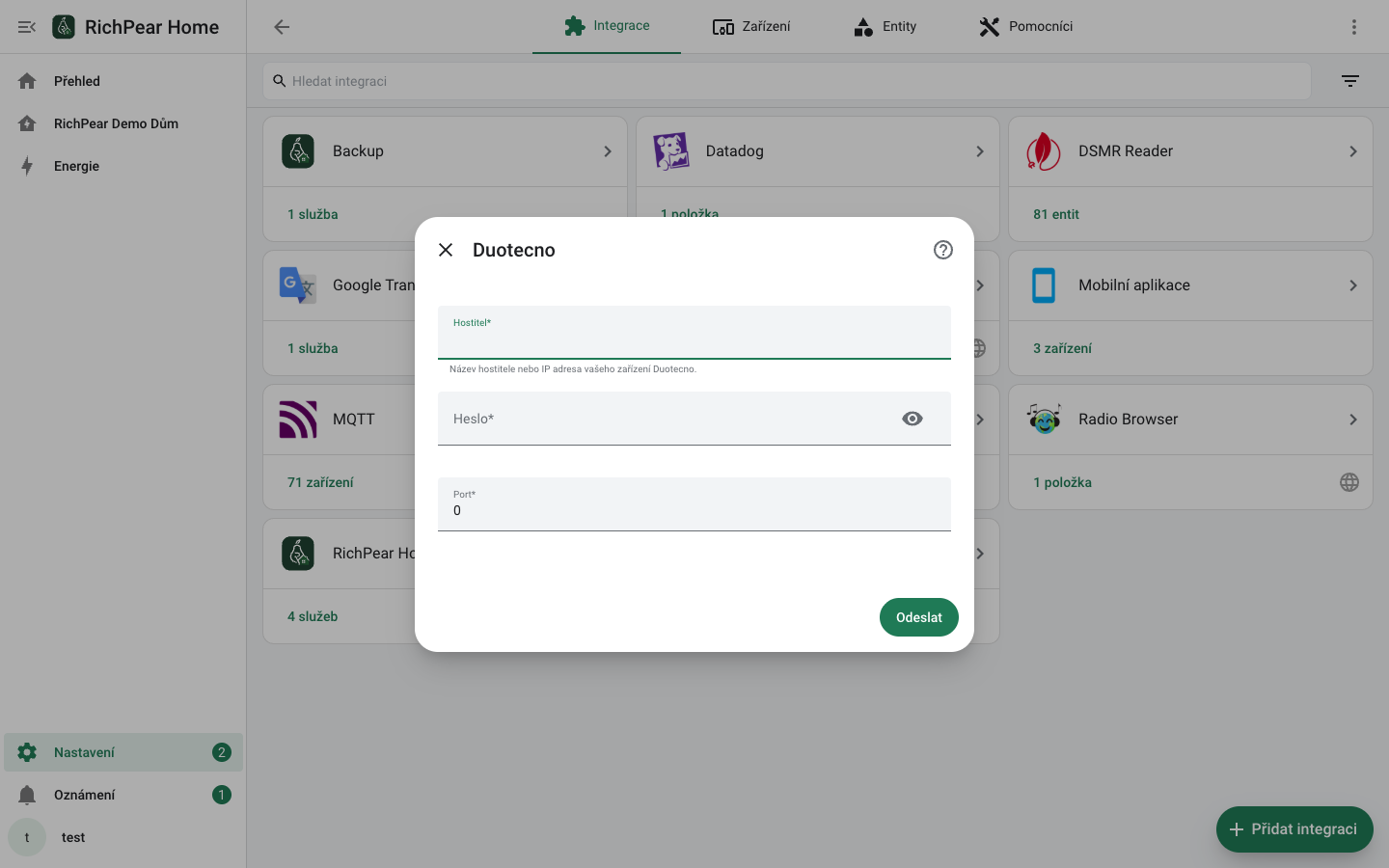Screen dimensions: 1389x868
Task: Click the Integrace puzzle icon
Action: (575, 26)
